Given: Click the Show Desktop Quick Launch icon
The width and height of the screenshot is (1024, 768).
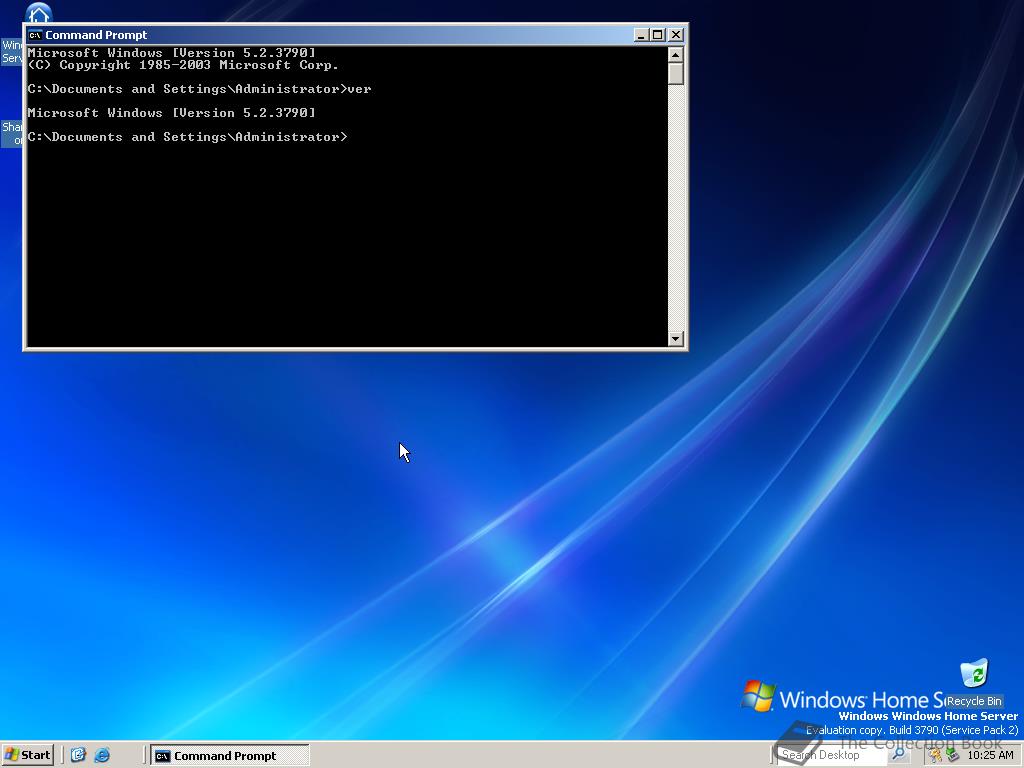Looking at the screenshot, I should pos(78,755).
